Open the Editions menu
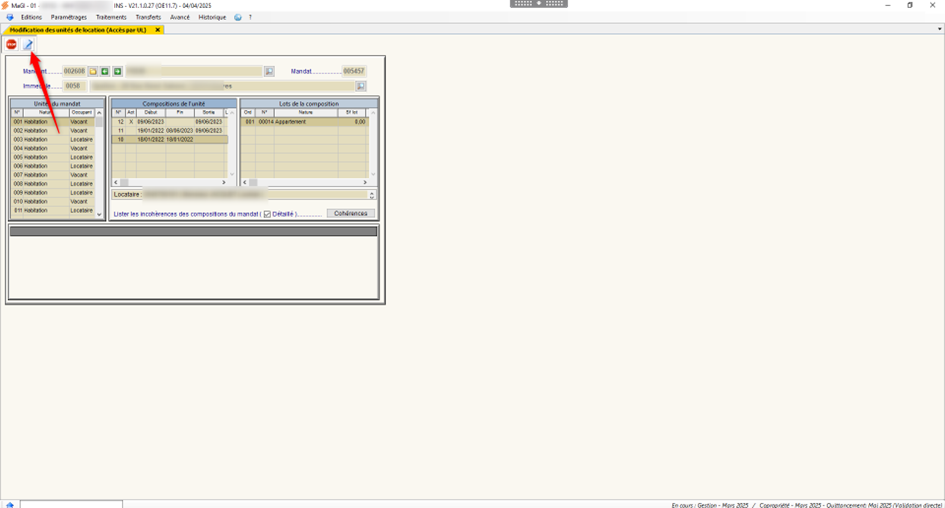The width and height of the screenshot is (945, 508). click(x=31, y=17)
